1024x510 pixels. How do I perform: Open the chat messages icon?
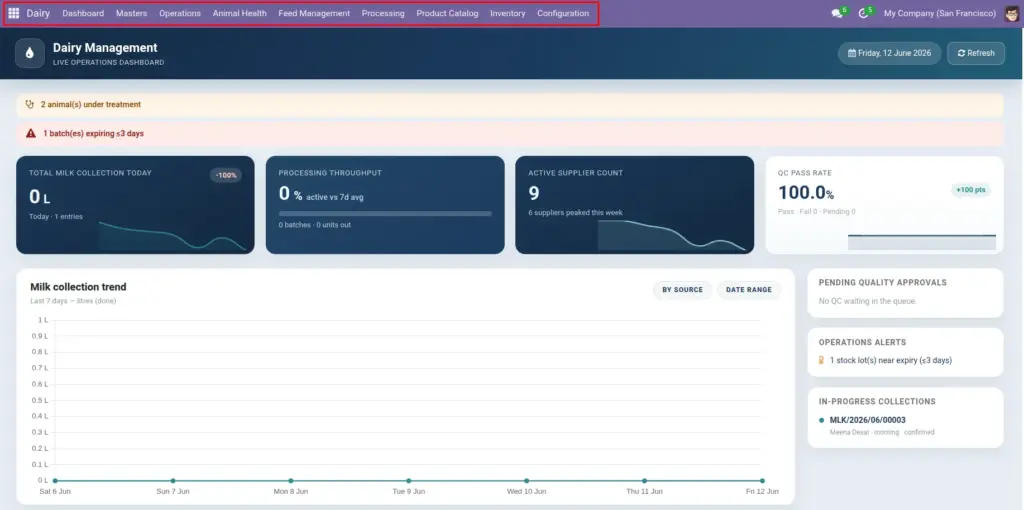pos(837,14)
